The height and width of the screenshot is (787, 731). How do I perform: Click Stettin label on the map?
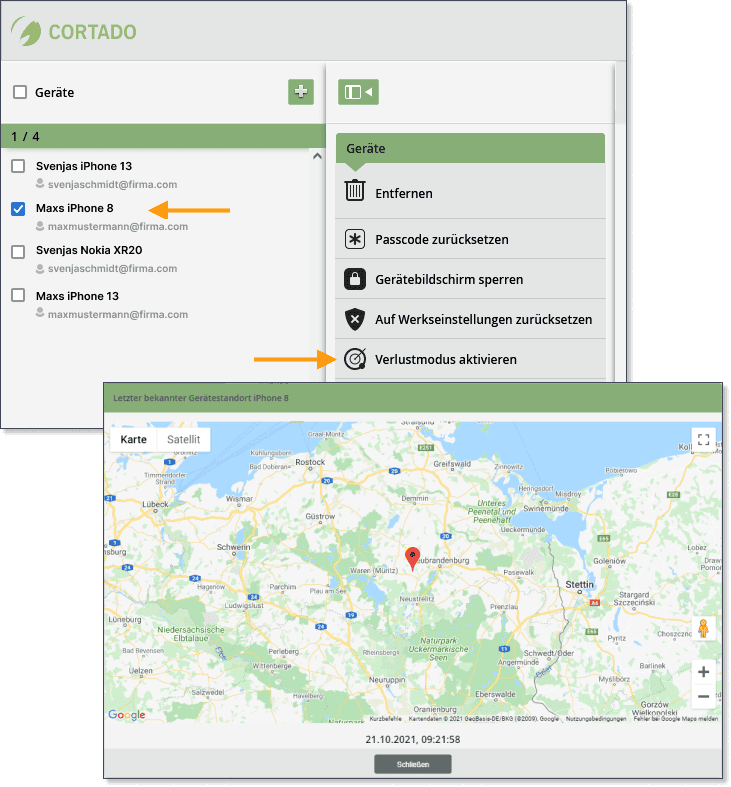[579, 584]
